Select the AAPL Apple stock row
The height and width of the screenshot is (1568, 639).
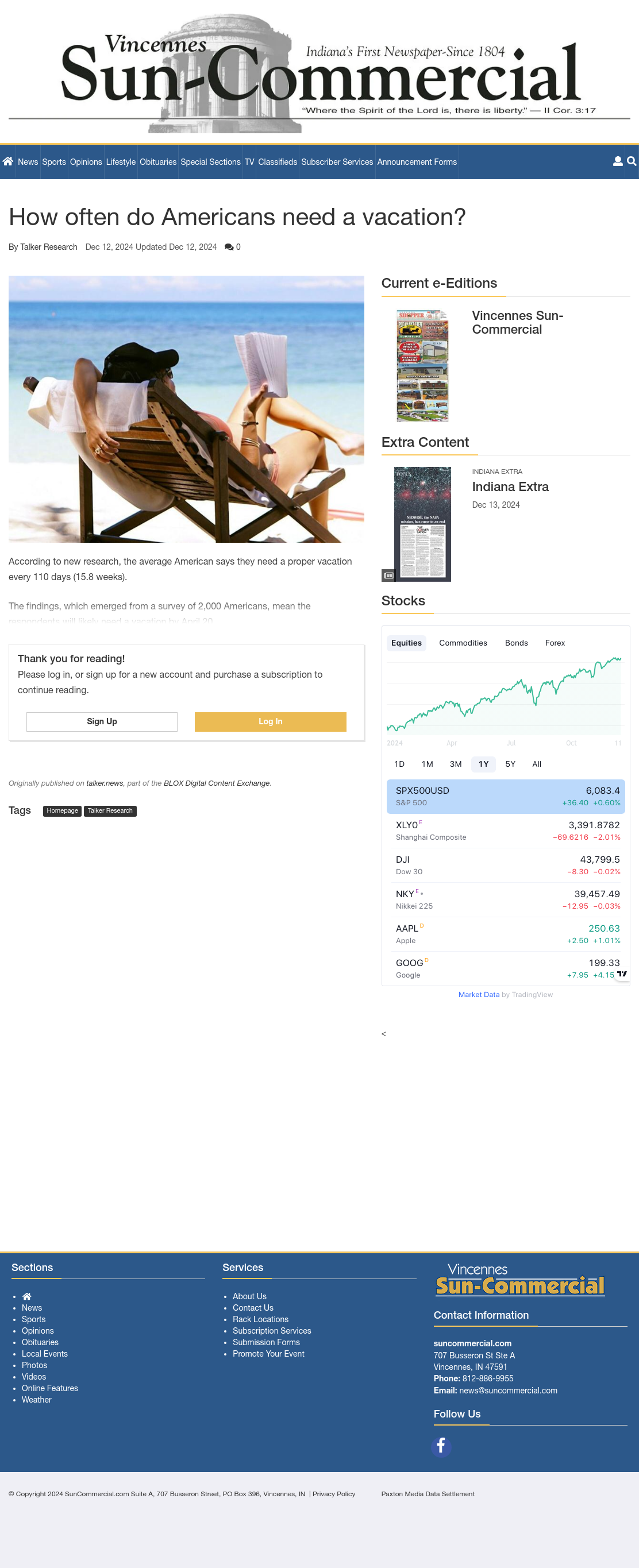click(506, 934)
